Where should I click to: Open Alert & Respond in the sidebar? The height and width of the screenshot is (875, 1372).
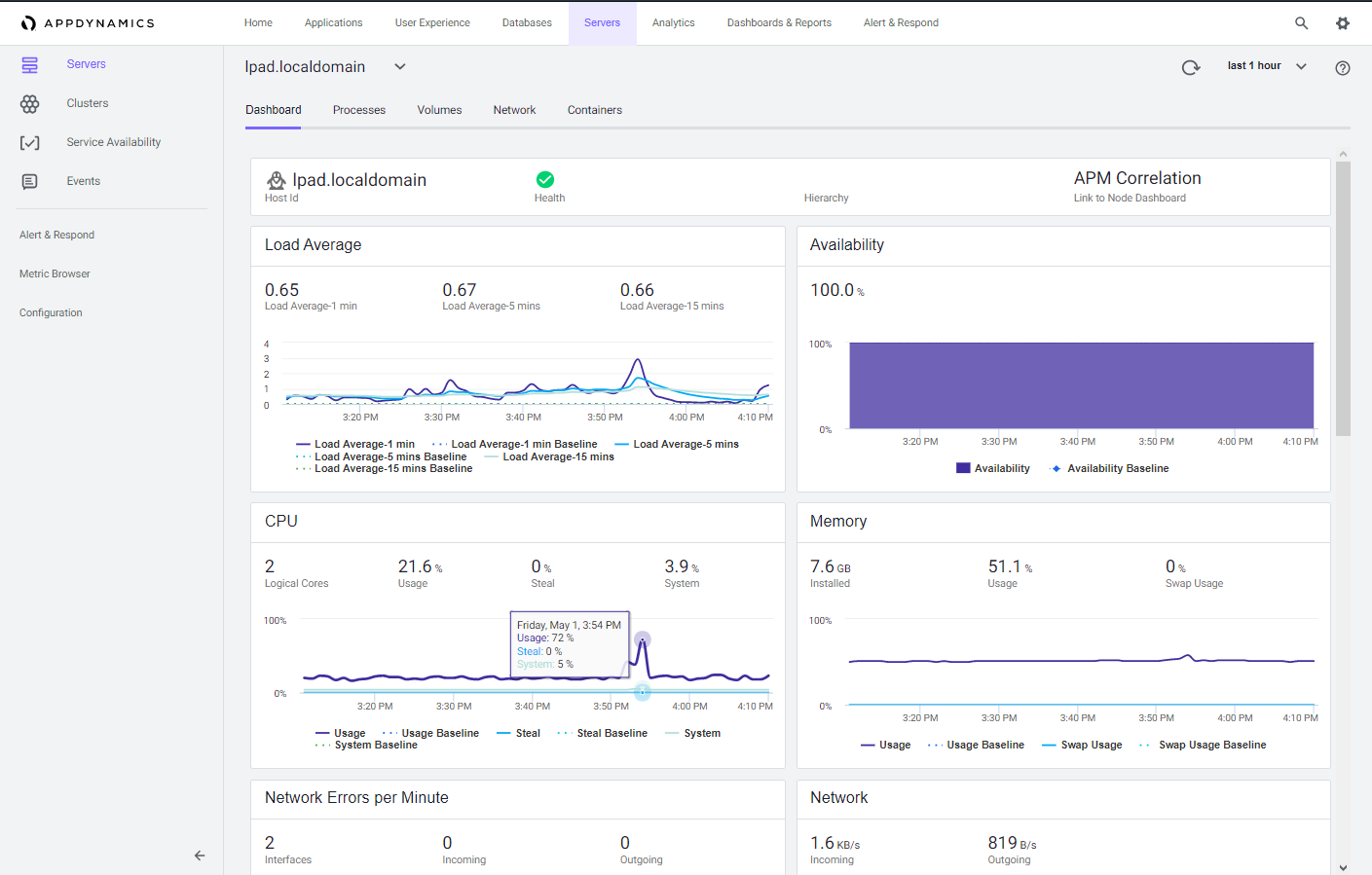pyautogui.click(x=56, y=235)
